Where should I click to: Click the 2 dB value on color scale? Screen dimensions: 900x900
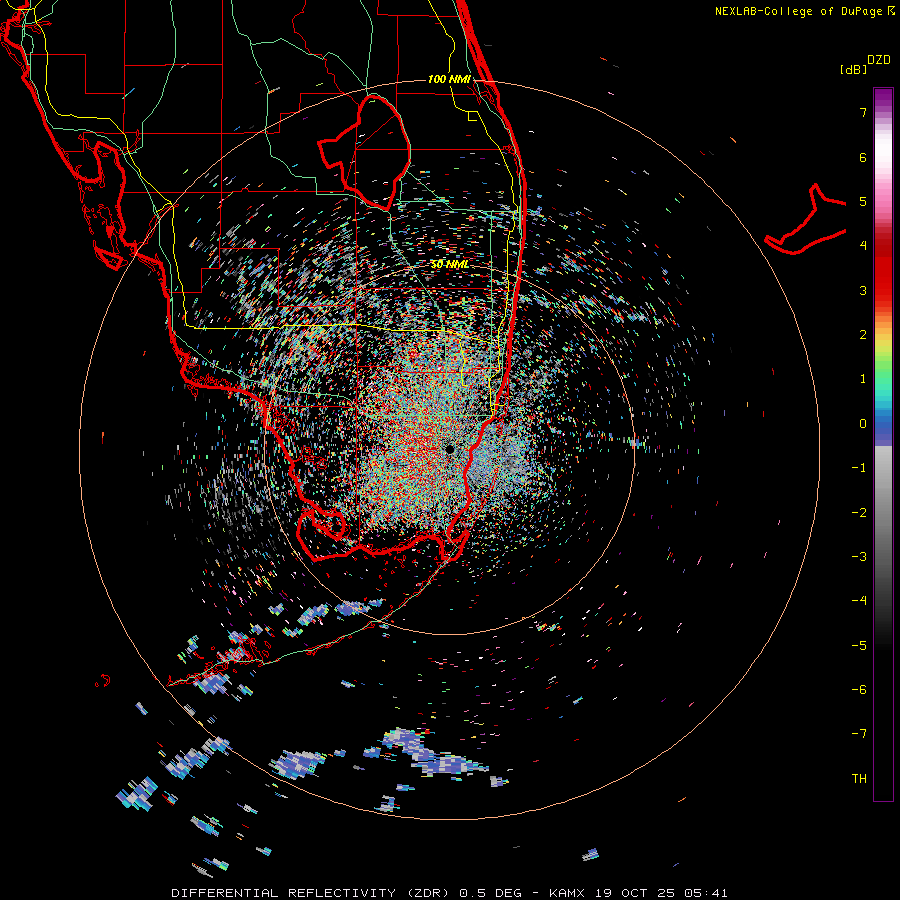863,335
